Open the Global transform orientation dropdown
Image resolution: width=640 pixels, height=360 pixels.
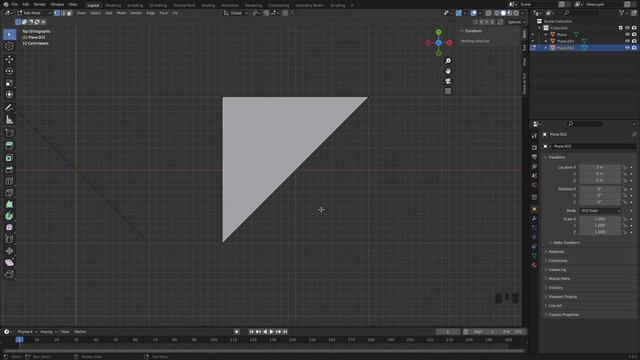point(236,13)
